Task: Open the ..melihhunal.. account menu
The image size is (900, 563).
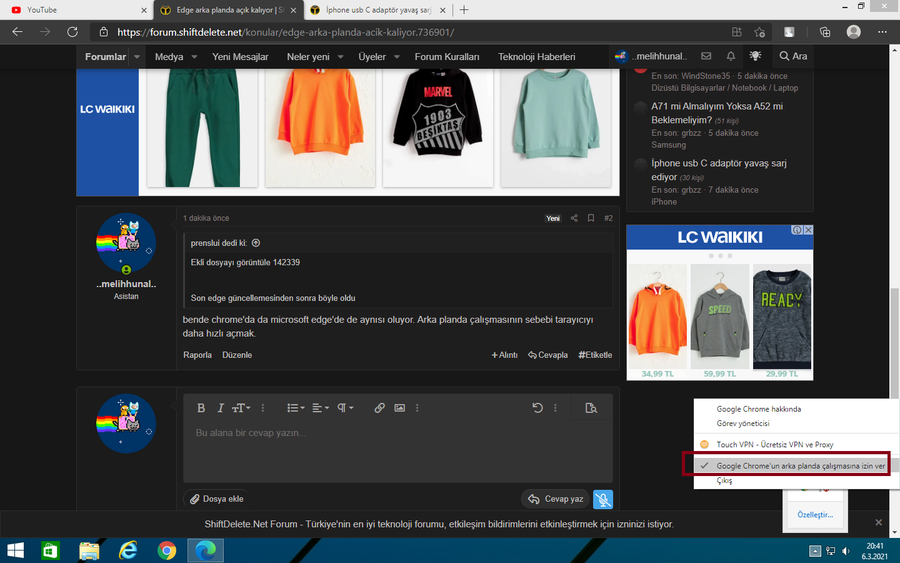Action: coord(651,56)
